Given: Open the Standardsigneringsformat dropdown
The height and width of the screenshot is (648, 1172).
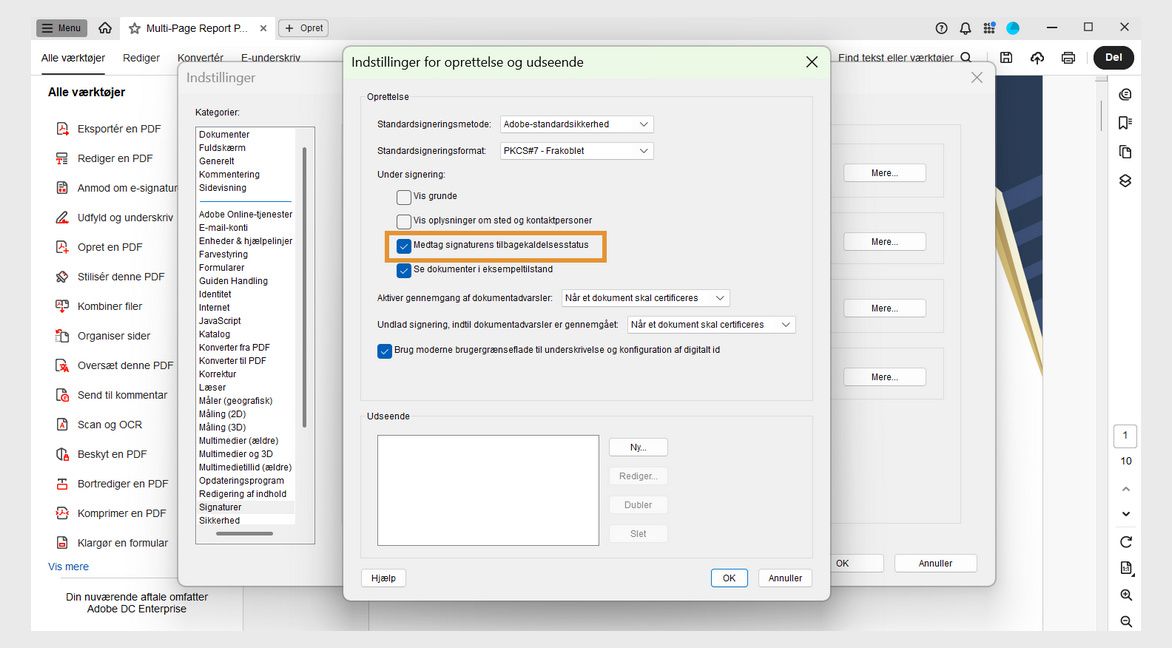Looking at the screenshot, I should pyautogui.click(x=576, y=150).
